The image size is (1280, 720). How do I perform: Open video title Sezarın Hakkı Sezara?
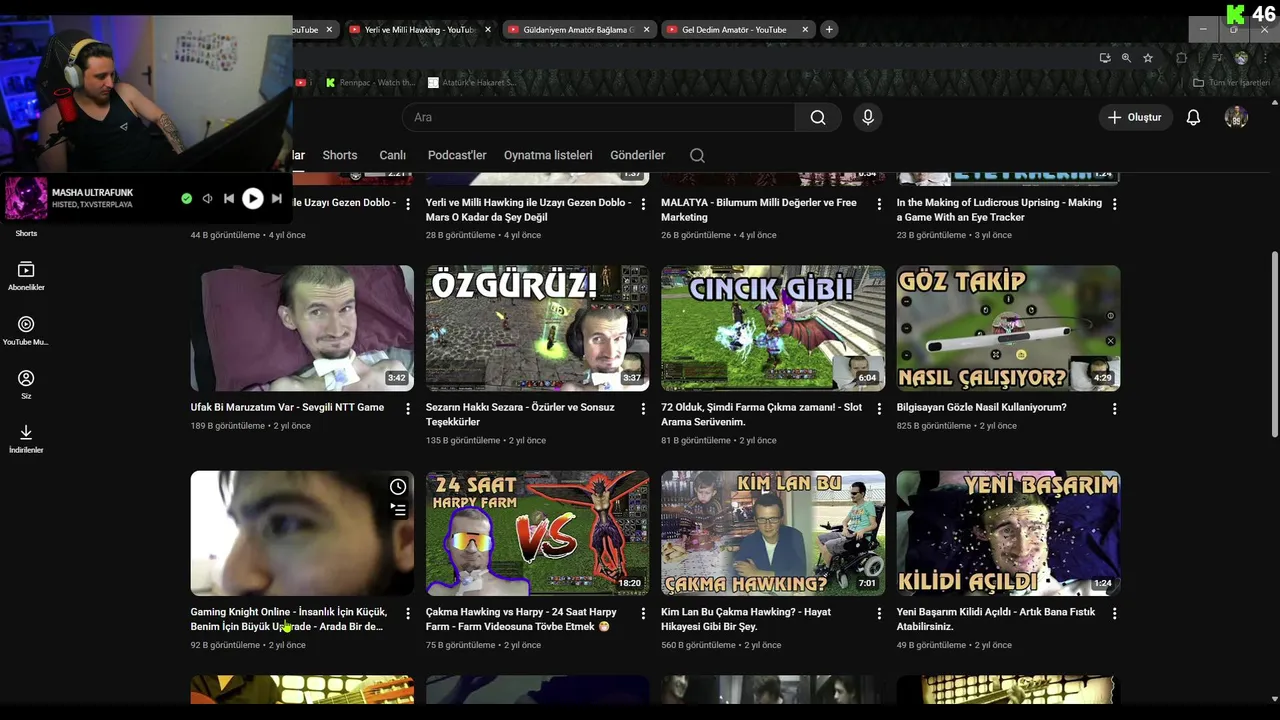[x=520, y=414]
